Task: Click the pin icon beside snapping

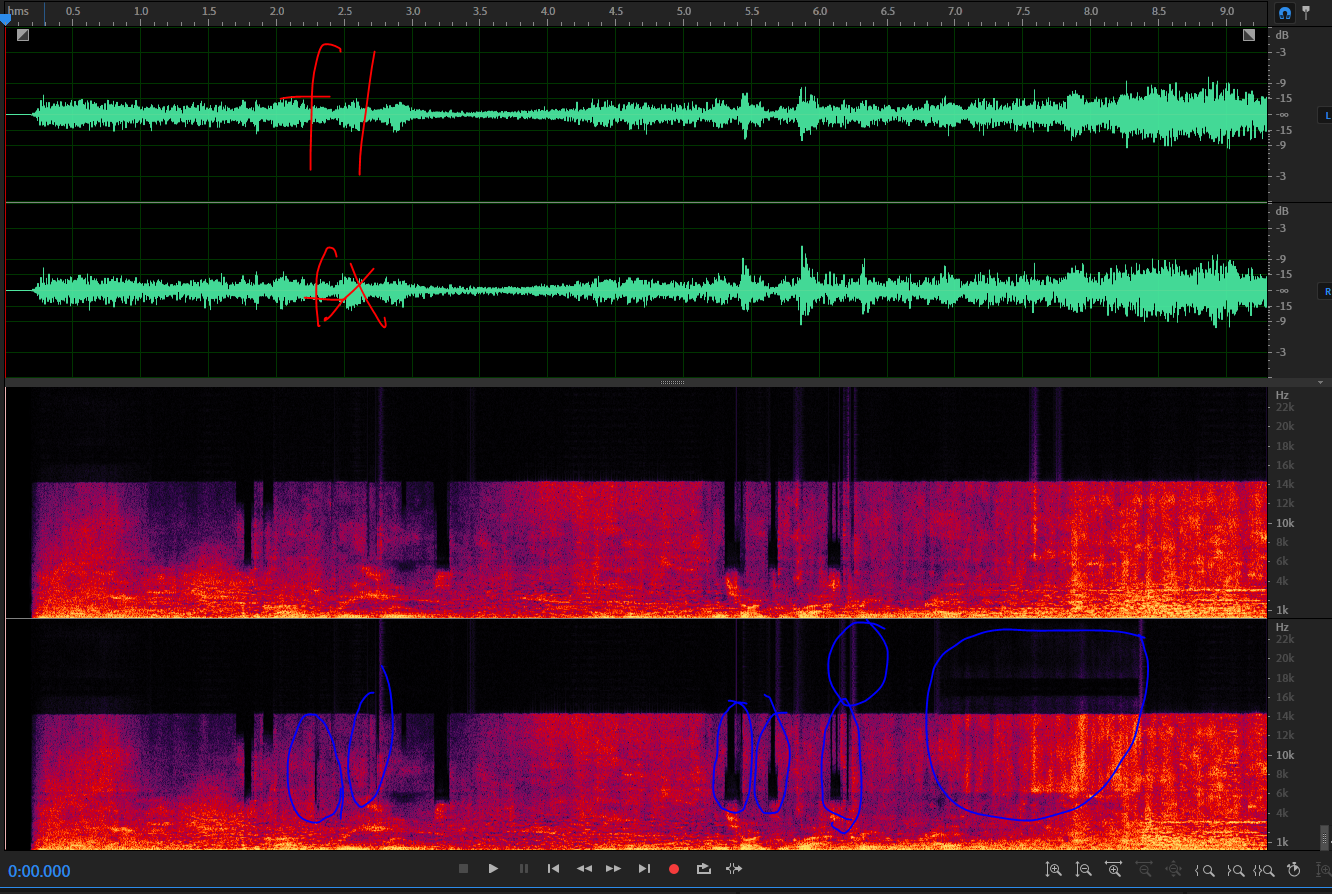Action: (x=1305, y=13)
